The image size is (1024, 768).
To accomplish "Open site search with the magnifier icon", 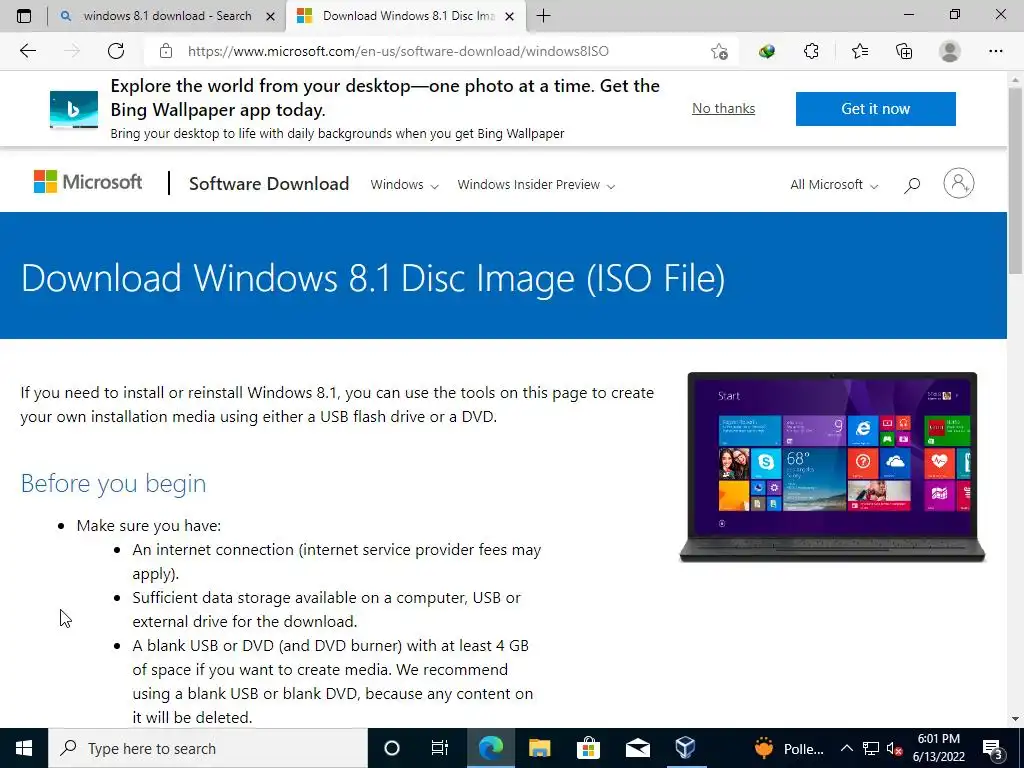I will click(x=912, y=185).
